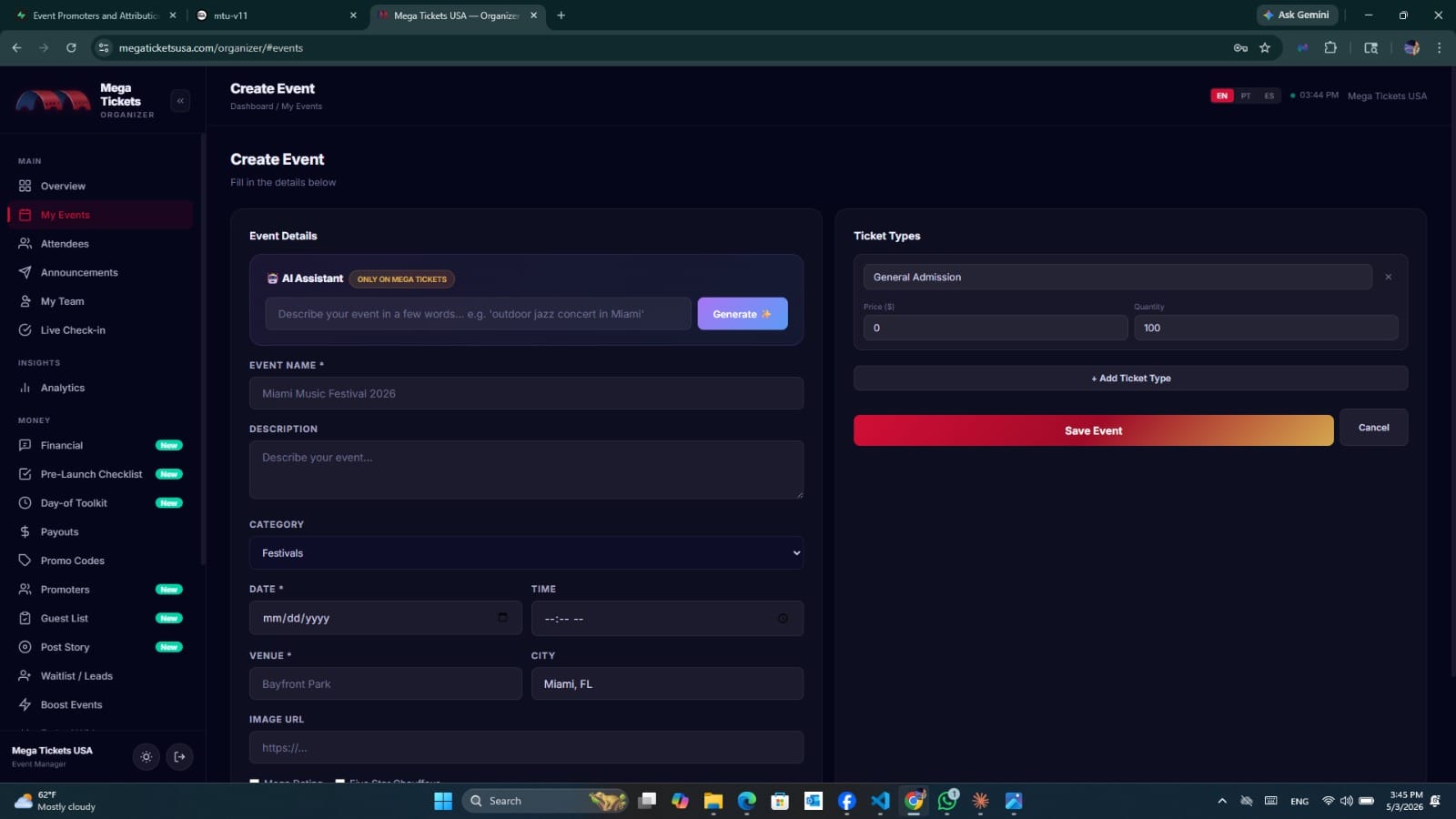Click Dashboard breadcrumb link

251,106
